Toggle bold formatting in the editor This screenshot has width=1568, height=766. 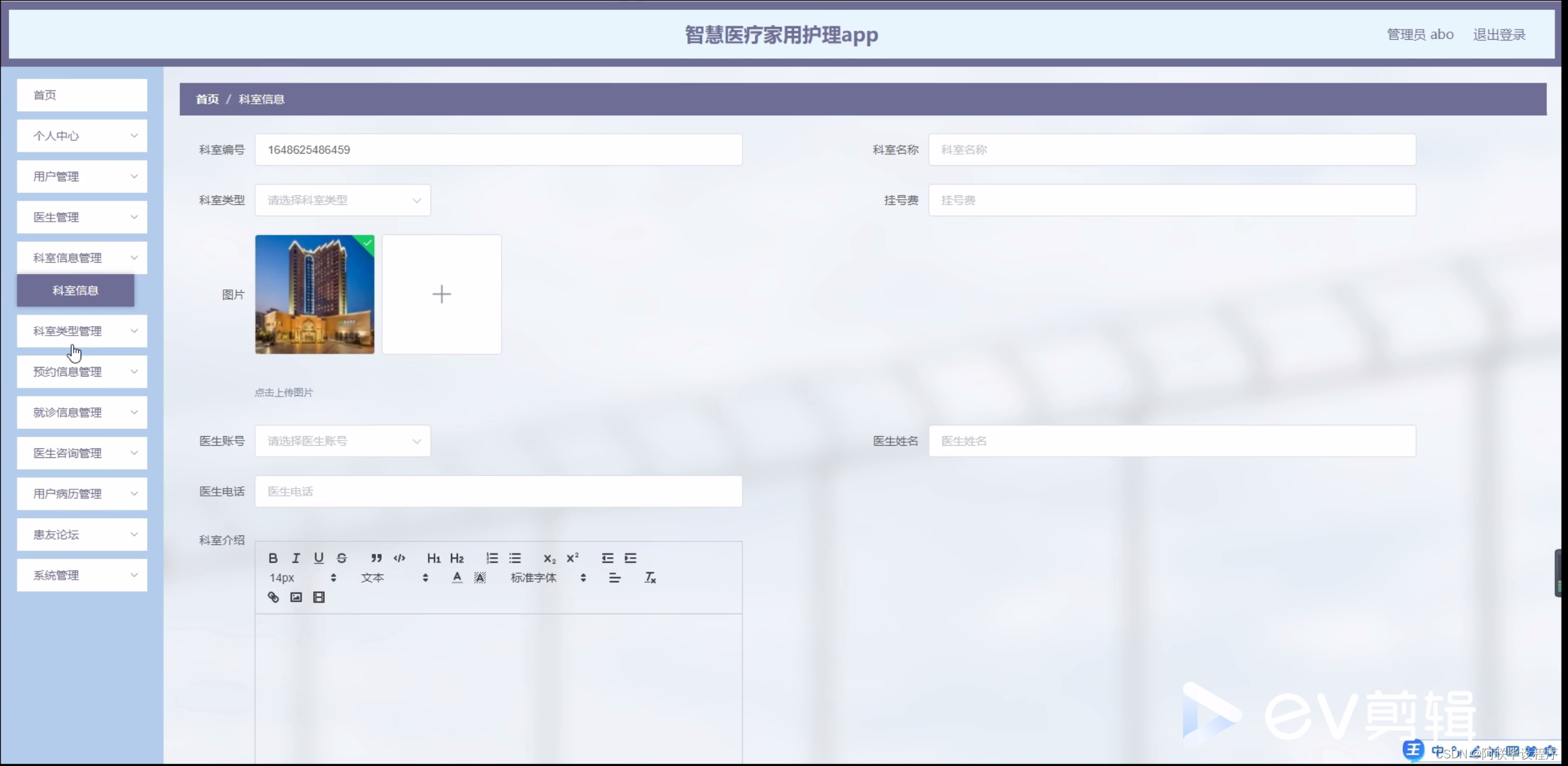pos(273,558)
